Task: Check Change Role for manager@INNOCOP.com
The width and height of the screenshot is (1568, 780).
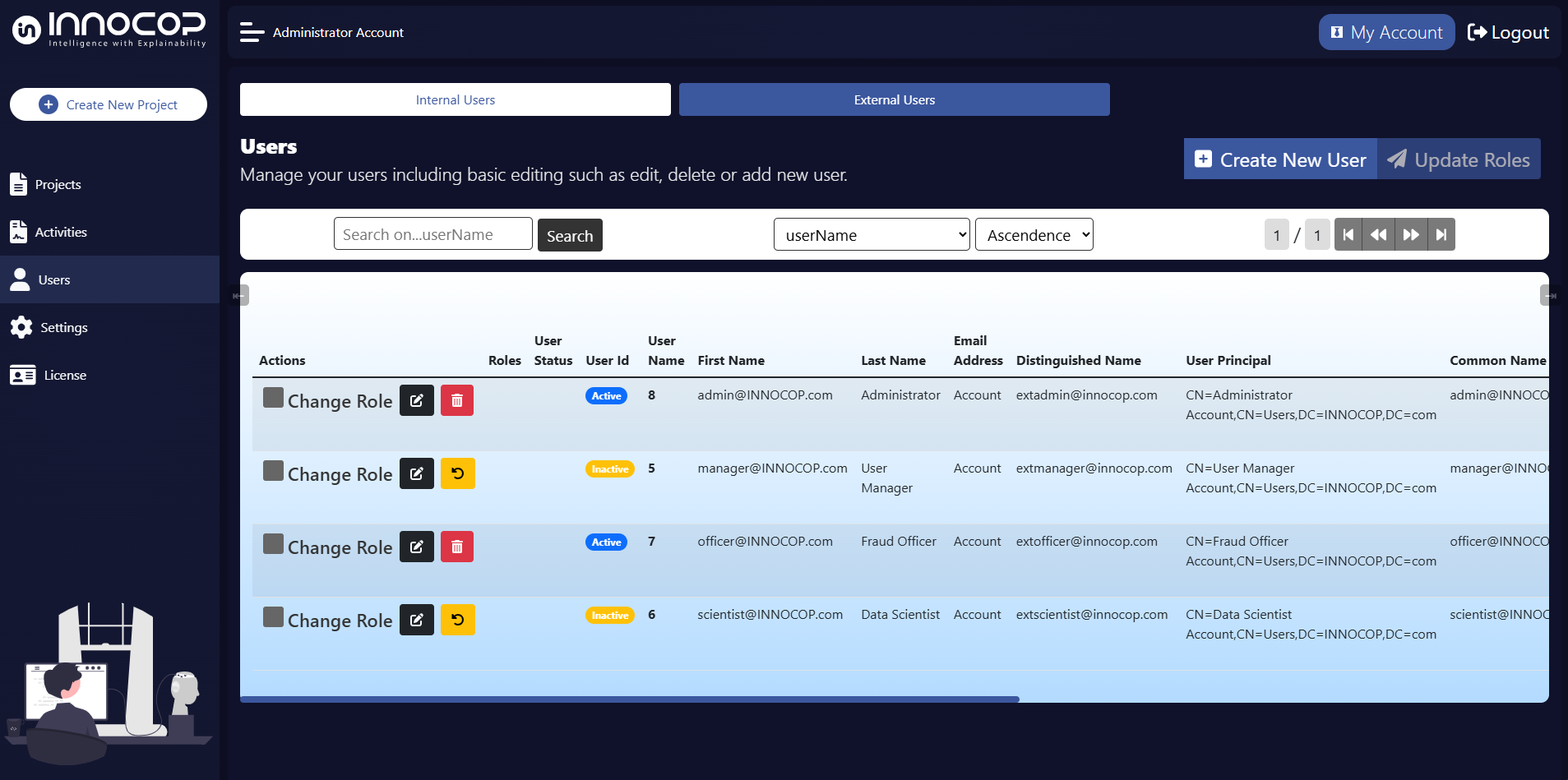Action: pos(273,471)
